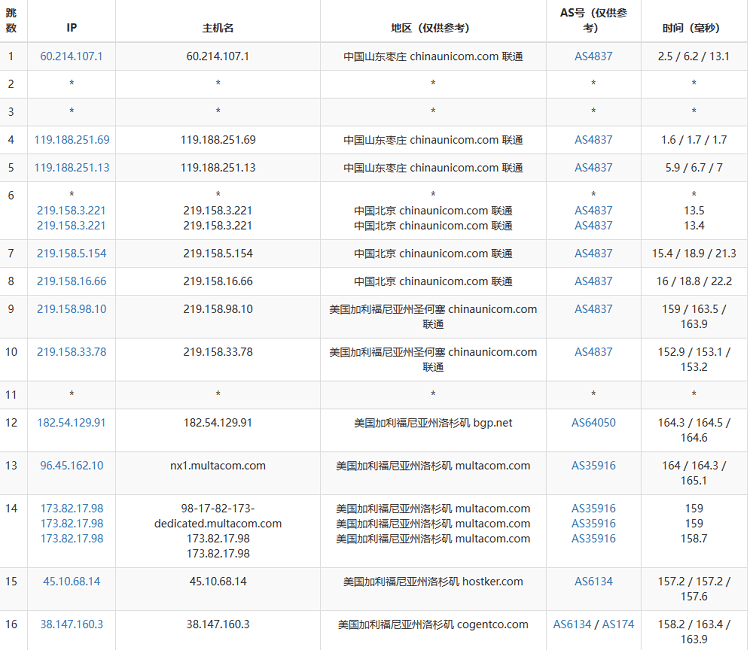This screenshot has height=650, width=750.
Task: Select time value 152.9 / 153.1 / 153.2
Action: pos(694,360)
